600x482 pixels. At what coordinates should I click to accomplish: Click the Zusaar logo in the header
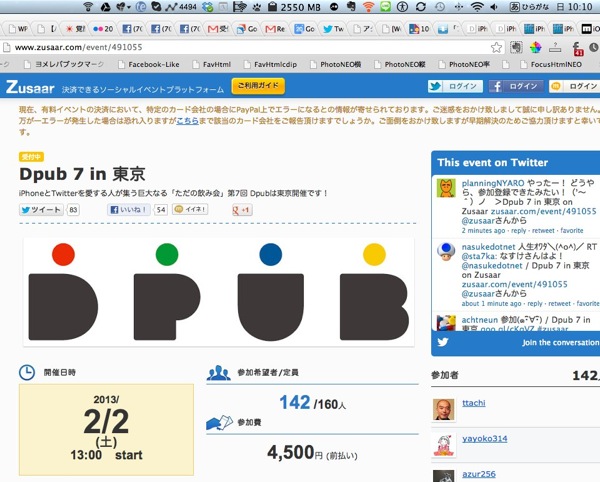pyautogui.click(x=30, y=88)
